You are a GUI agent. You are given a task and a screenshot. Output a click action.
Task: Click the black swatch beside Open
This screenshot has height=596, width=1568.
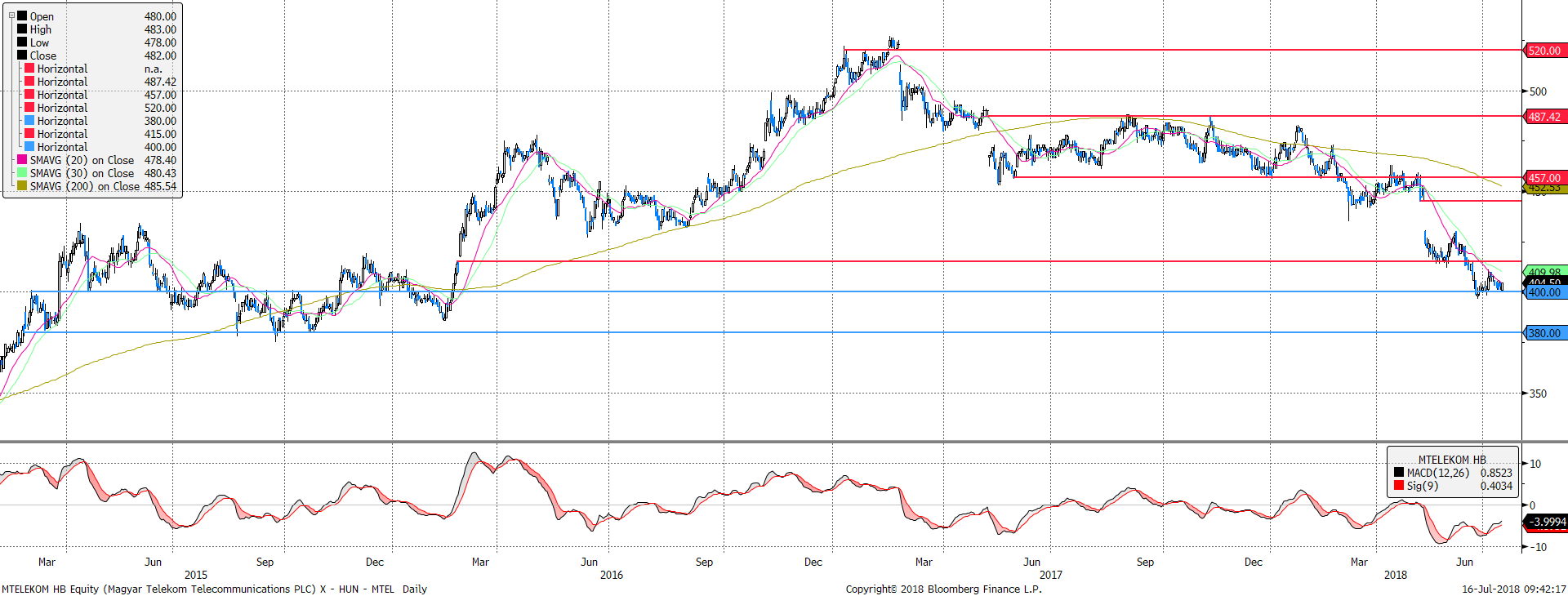click(22, 16)
